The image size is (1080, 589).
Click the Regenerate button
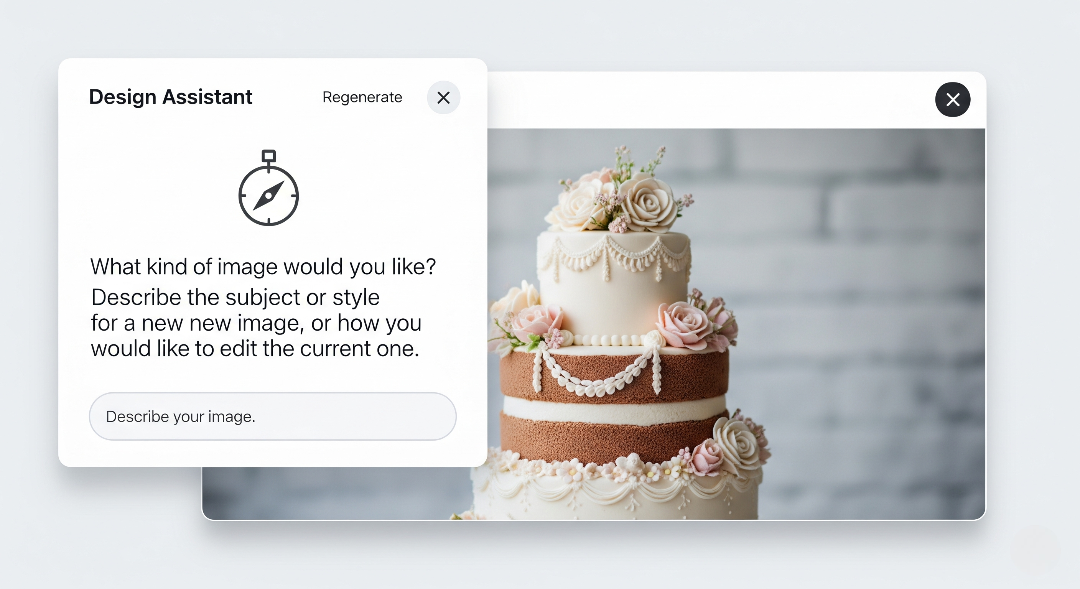(x=362, y=97)
